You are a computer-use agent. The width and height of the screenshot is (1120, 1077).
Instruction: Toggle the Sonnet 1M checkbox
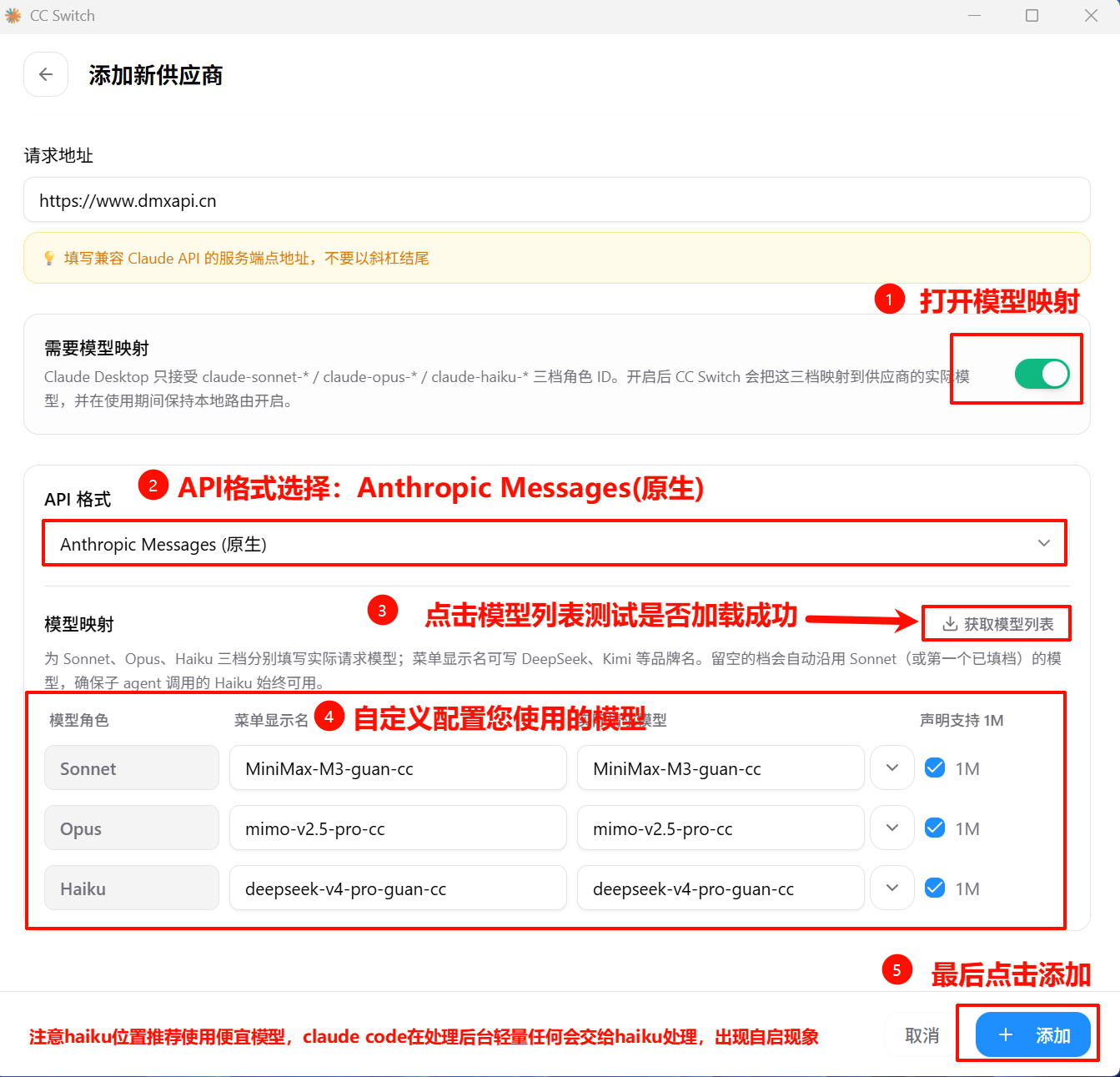pyautogui.click(x=935, y=767)
